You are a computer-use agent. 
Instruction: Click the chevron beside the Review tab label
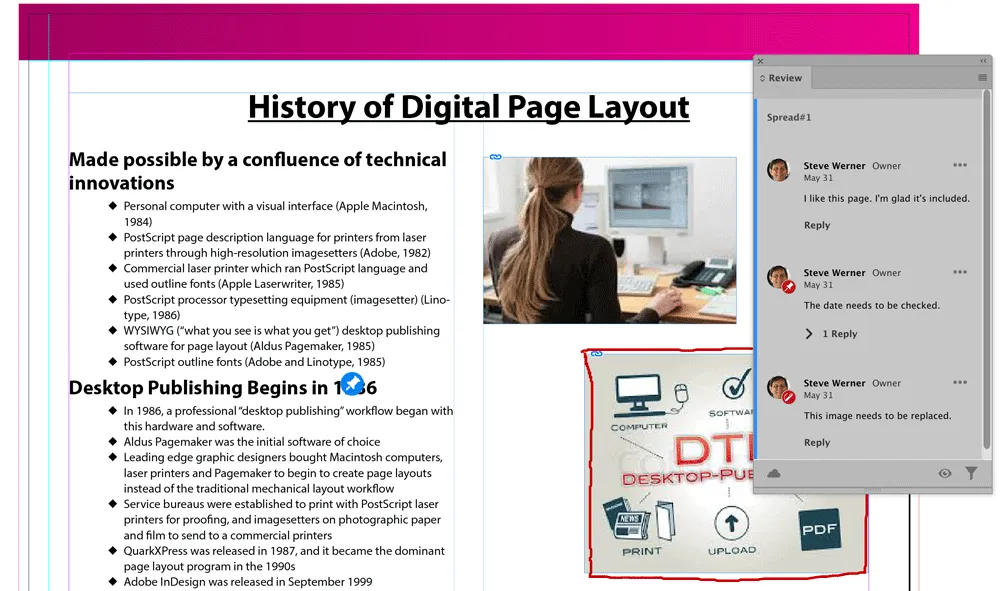coord(764,77)
